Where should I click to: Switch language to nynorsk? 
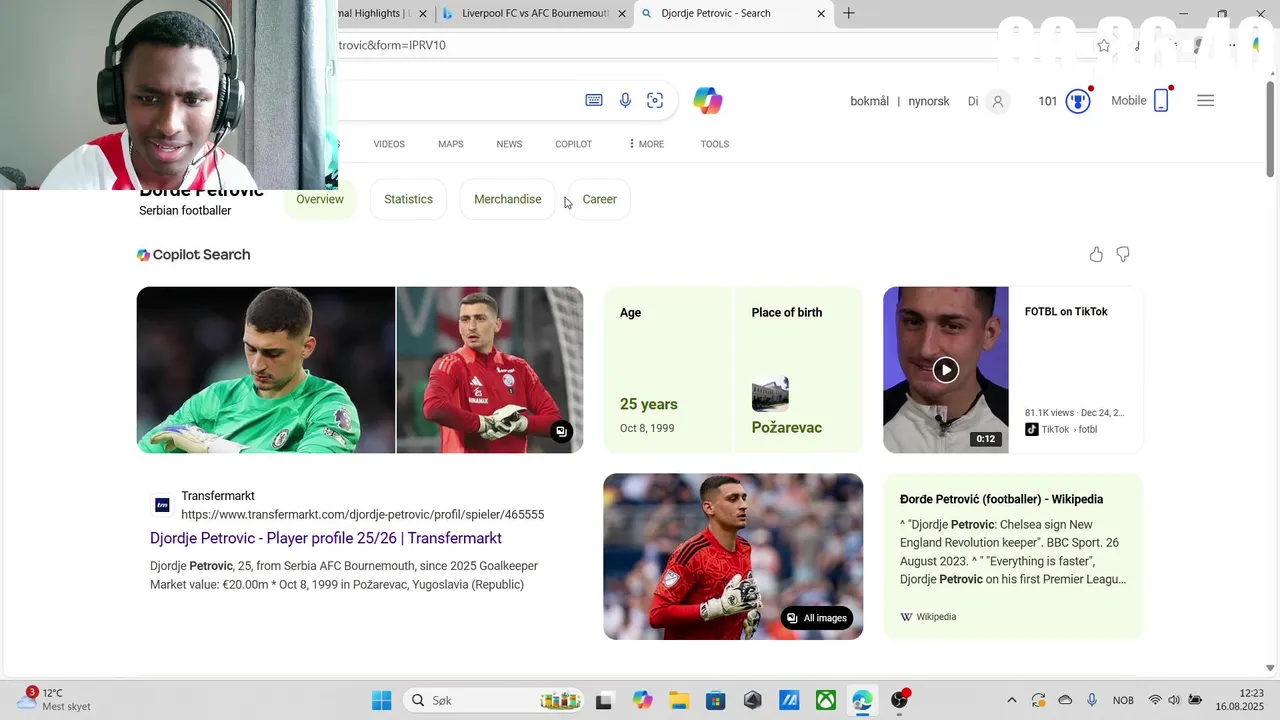[929, 101]
